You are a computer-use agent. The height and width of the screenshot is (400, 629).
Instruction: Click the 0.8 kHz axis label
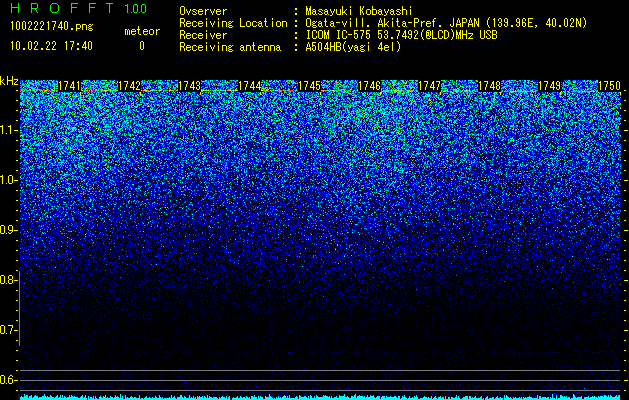pyautogui.click(x=8, y=280)
